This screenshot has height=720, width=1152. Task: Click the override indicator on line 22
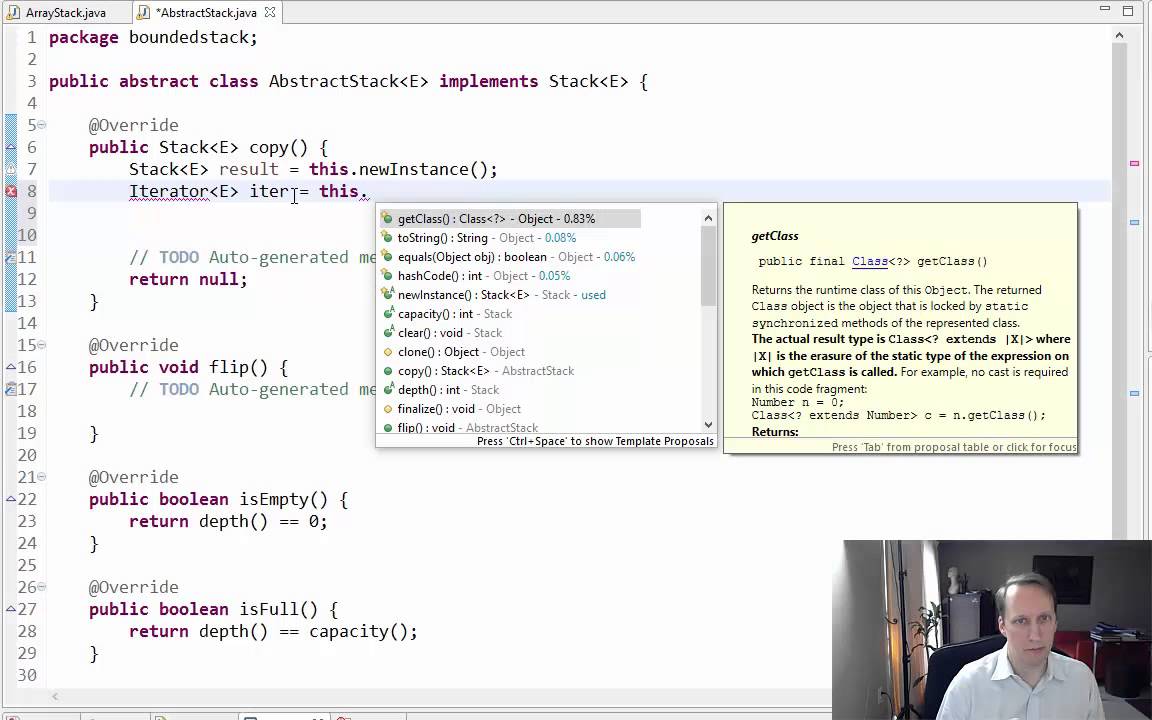tap(11, 499)
